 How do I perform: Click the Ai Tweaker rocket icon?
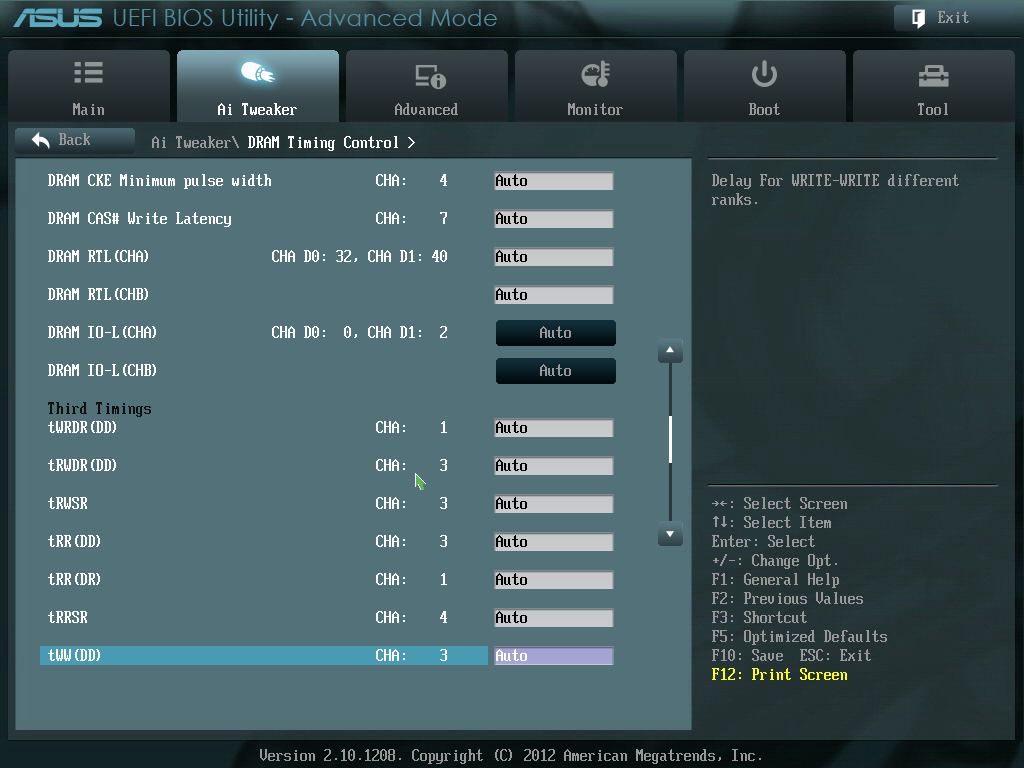point(258,72)
